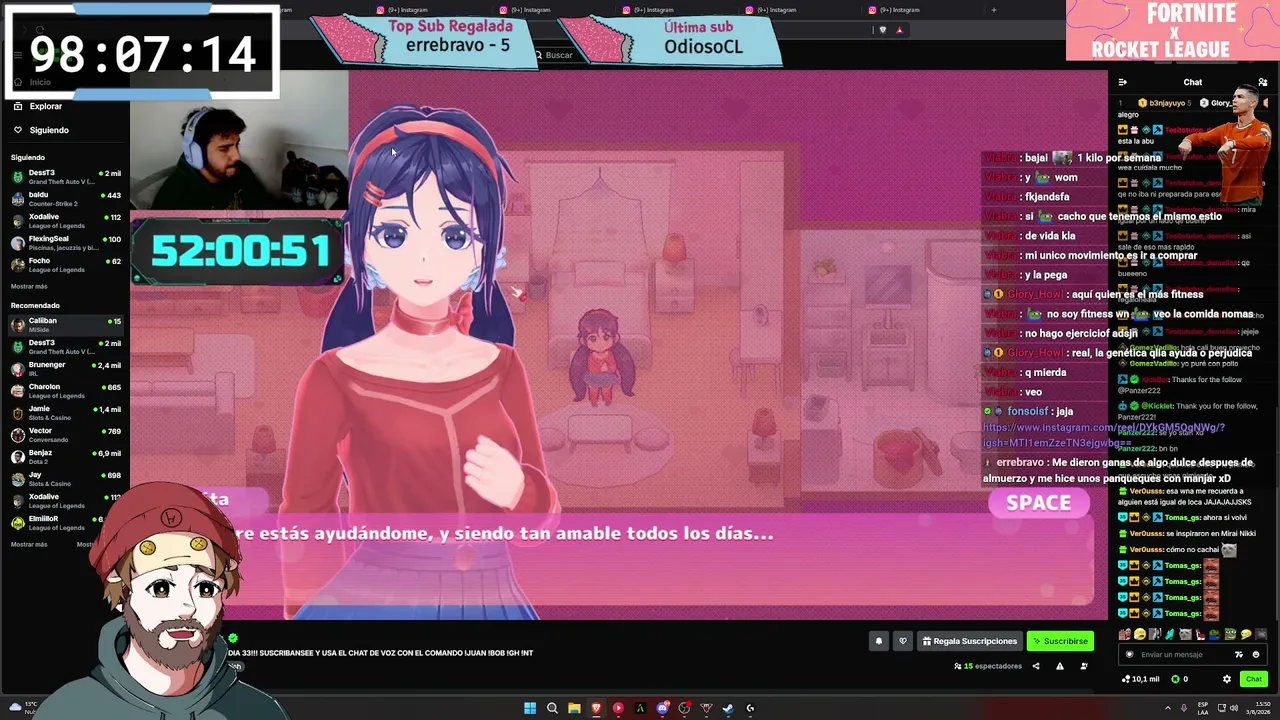The image size is (1280, 720).
Task: Expand Mostrar más under Siguiendo list
Action: click(29, 286)
